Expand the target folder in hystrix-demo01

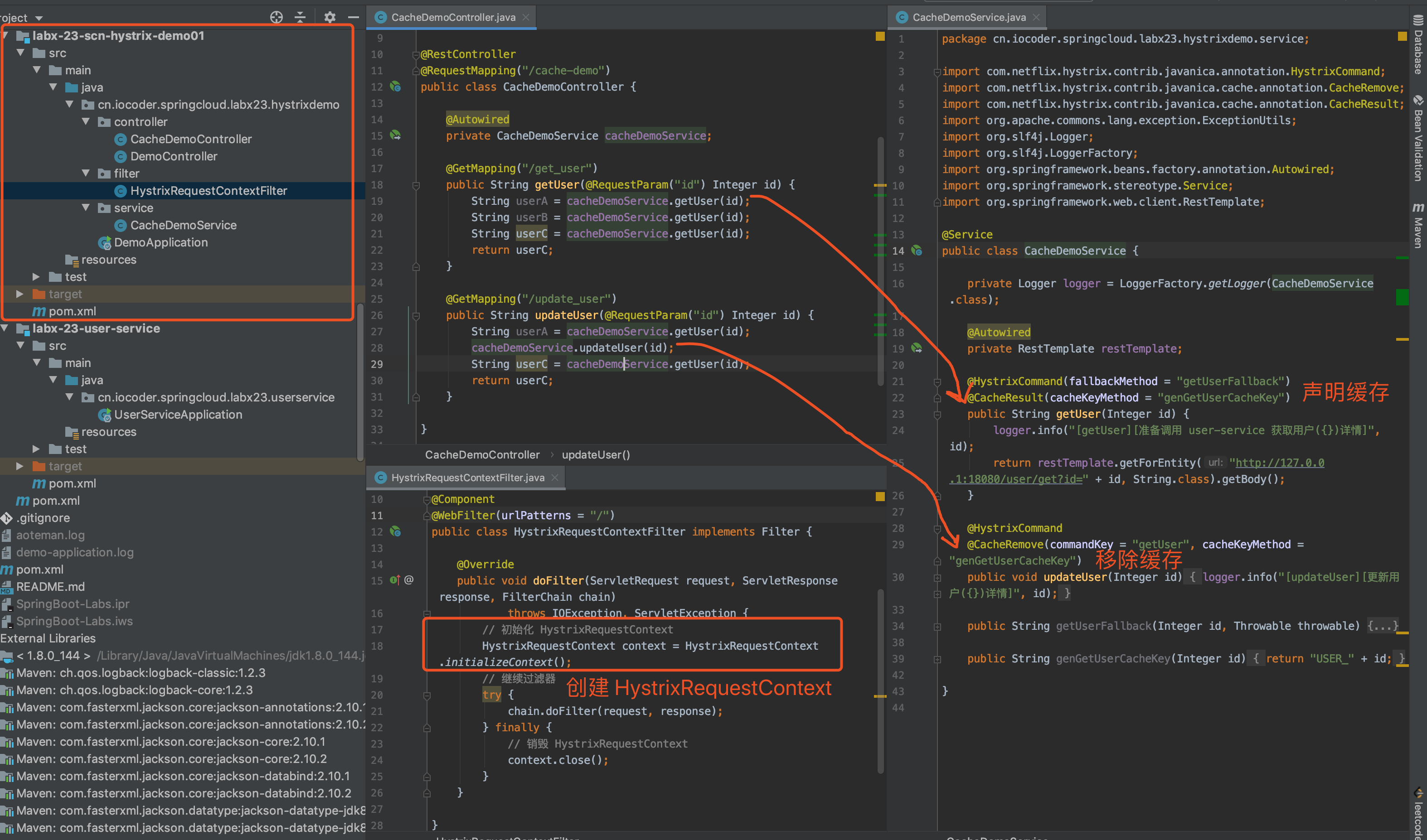tap(20, 294)
